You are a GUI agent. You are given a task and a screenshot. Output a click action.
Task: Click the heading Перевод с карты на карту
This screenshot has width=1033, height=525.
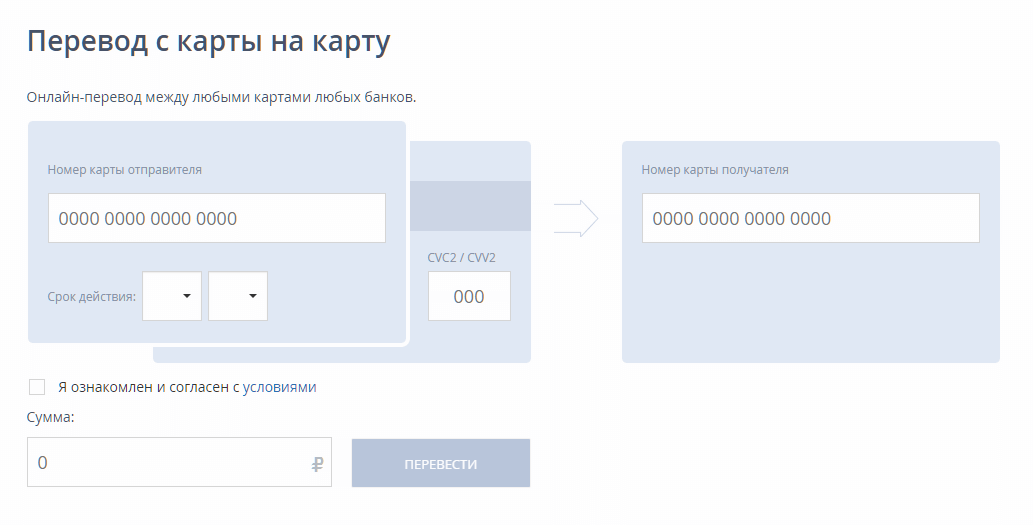tap(208, 42)
